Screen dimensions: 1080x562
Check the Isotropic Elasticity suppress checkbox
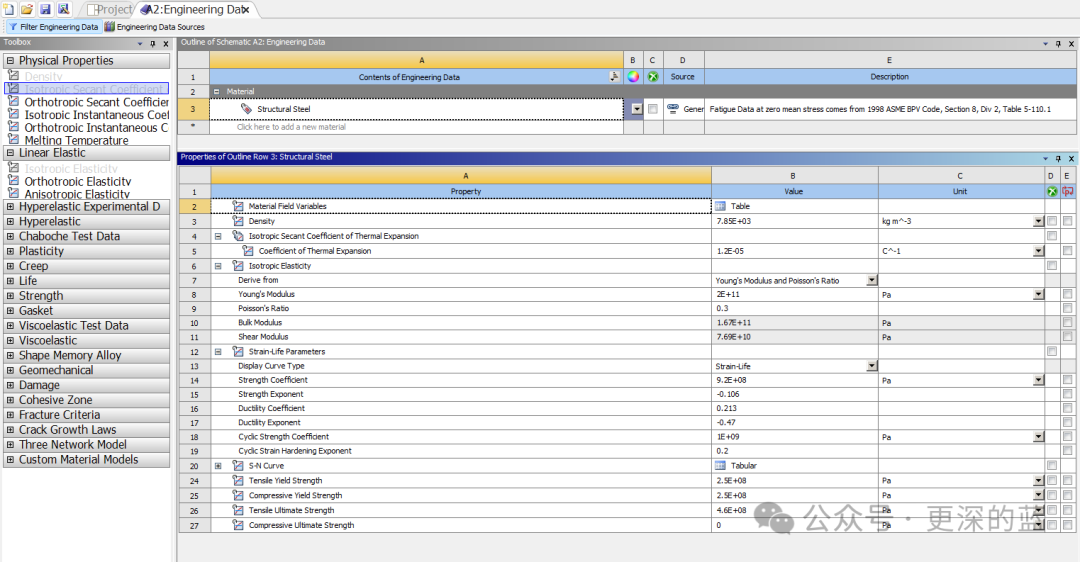tap(1052, 266)
